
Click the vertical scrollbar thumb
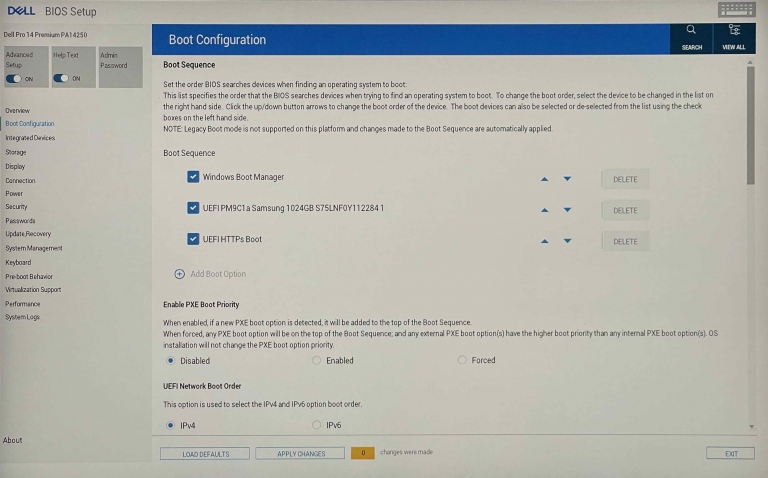pos(751,125)
